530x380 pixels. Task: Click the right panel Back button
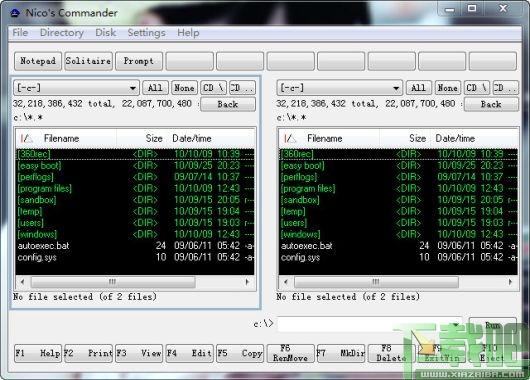pyautogui.click(x=491, y=104)
